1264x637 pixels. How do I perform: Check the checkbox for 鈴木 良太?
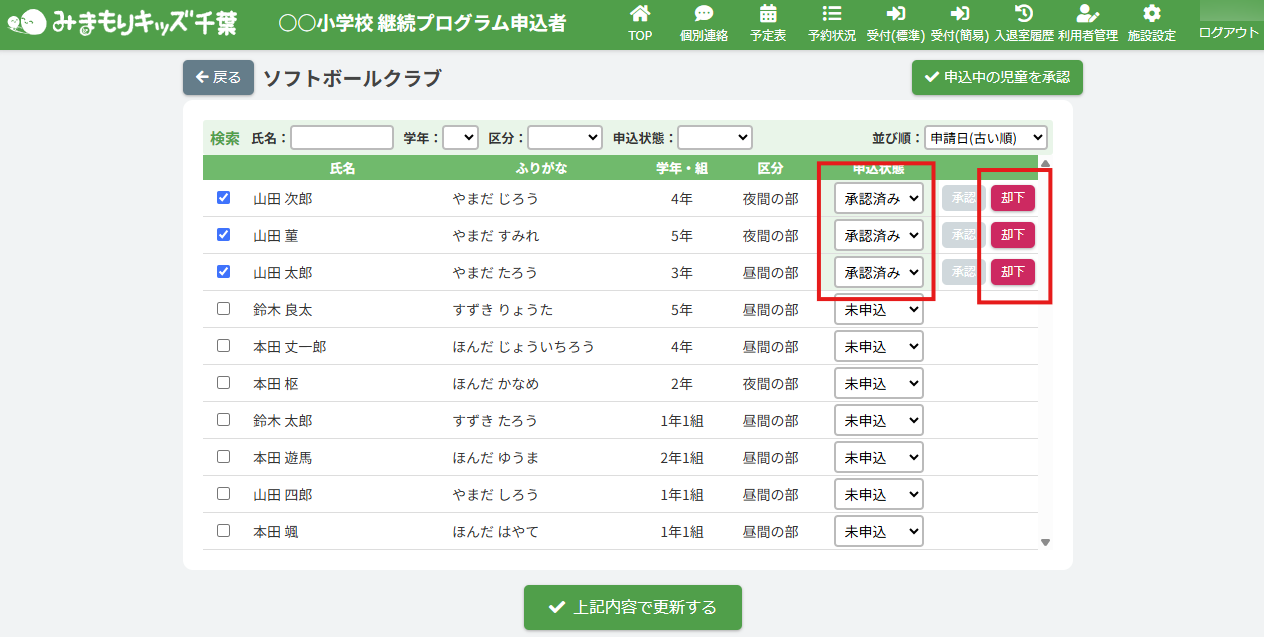point(223,309)
